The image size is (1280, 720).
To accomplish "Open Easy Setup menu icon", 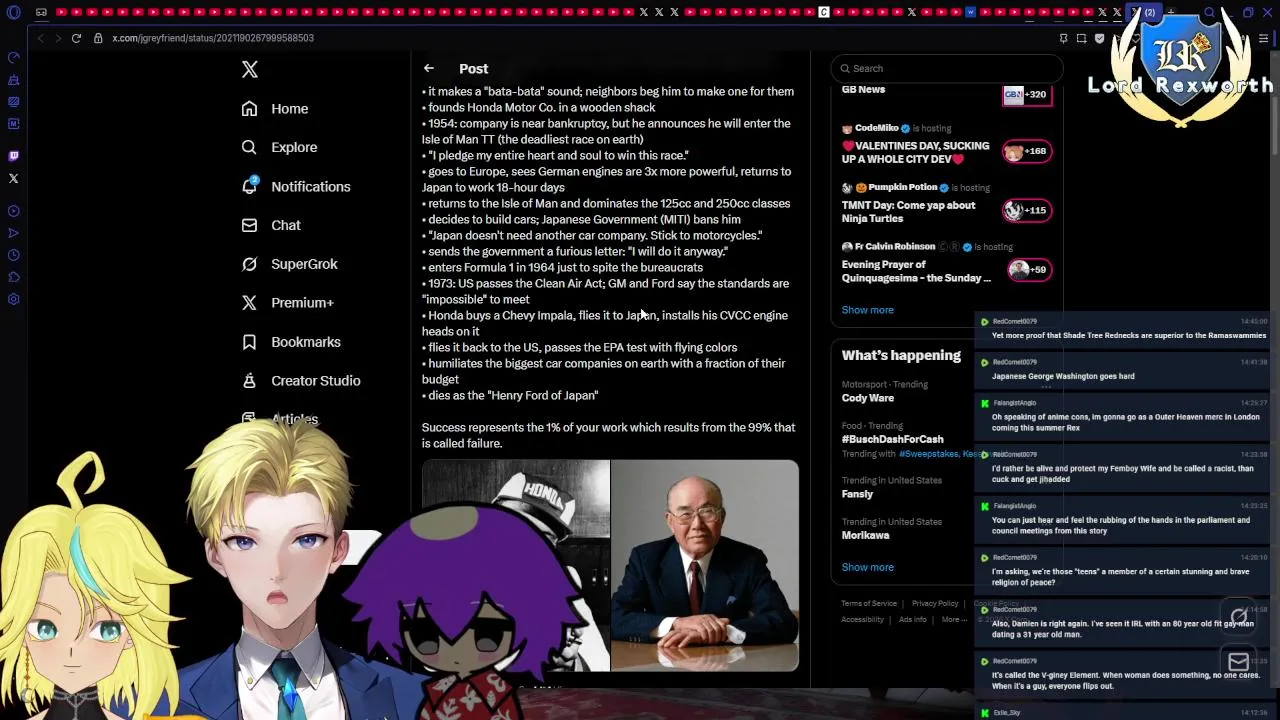I will click(1264, 38).
